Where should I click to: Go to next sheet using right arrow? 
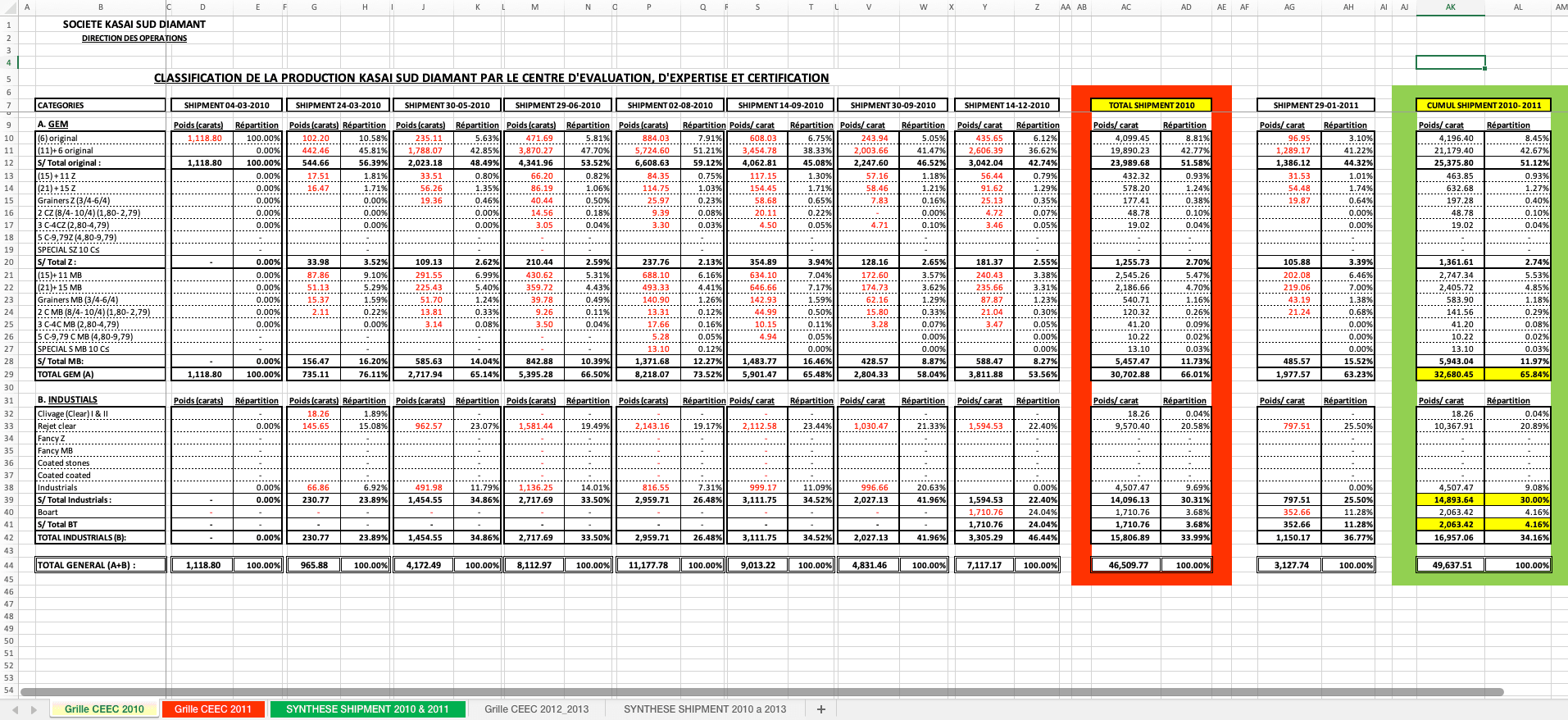click(34, 709)
